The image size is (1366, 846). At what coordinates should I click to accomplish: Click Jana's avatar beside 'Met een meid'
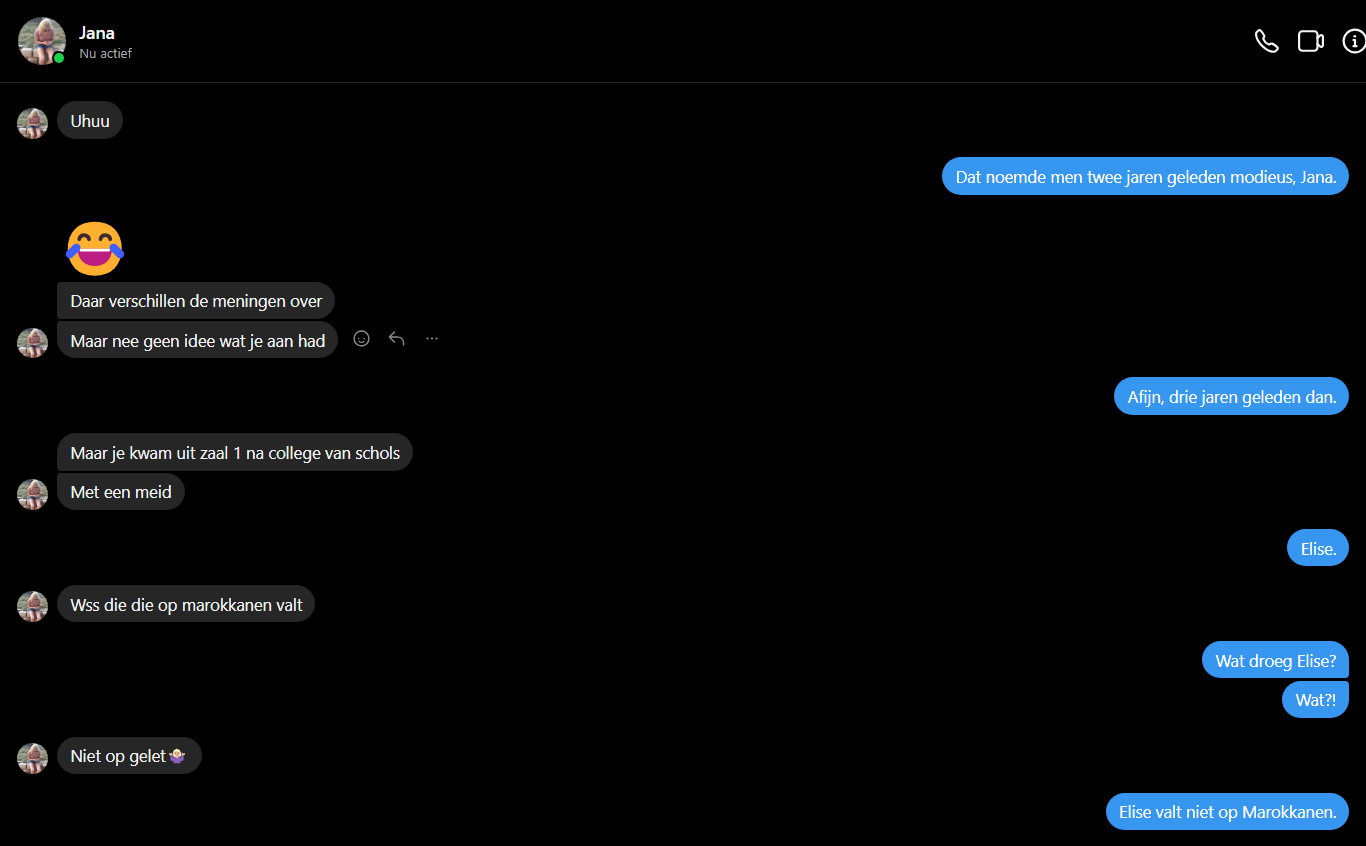coord(33,494)
